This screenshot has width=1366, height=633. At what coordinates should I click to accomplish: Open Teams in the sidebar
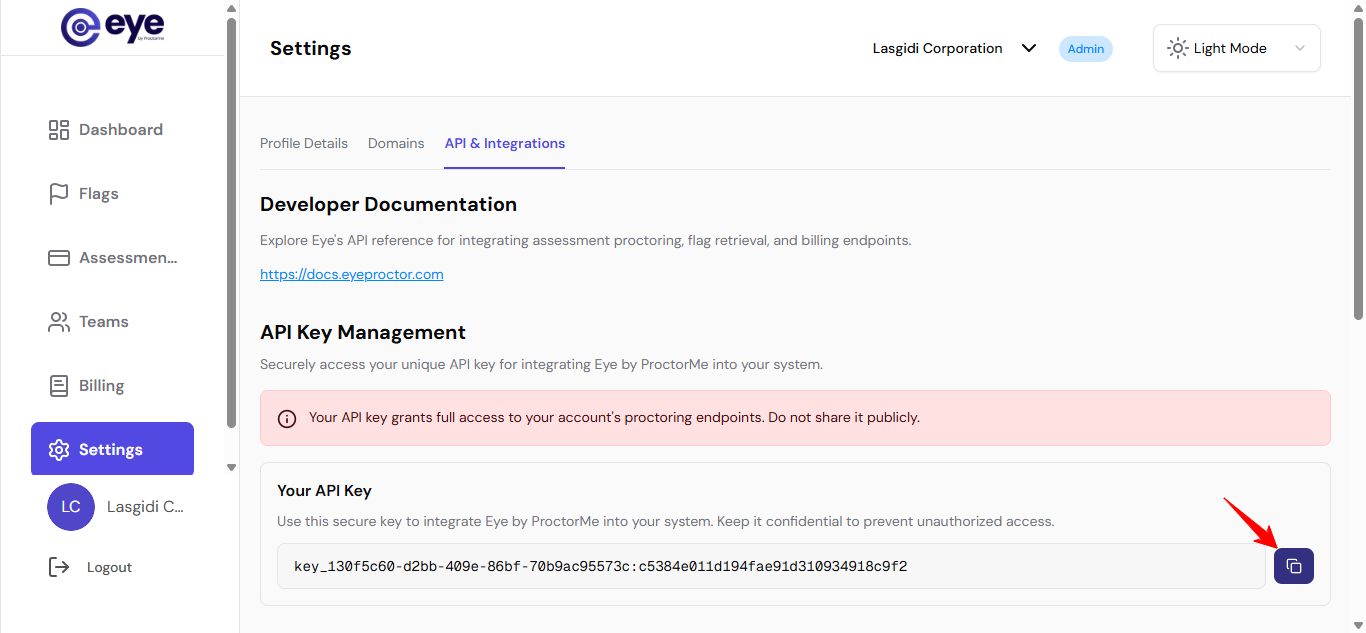coord(112,322)
